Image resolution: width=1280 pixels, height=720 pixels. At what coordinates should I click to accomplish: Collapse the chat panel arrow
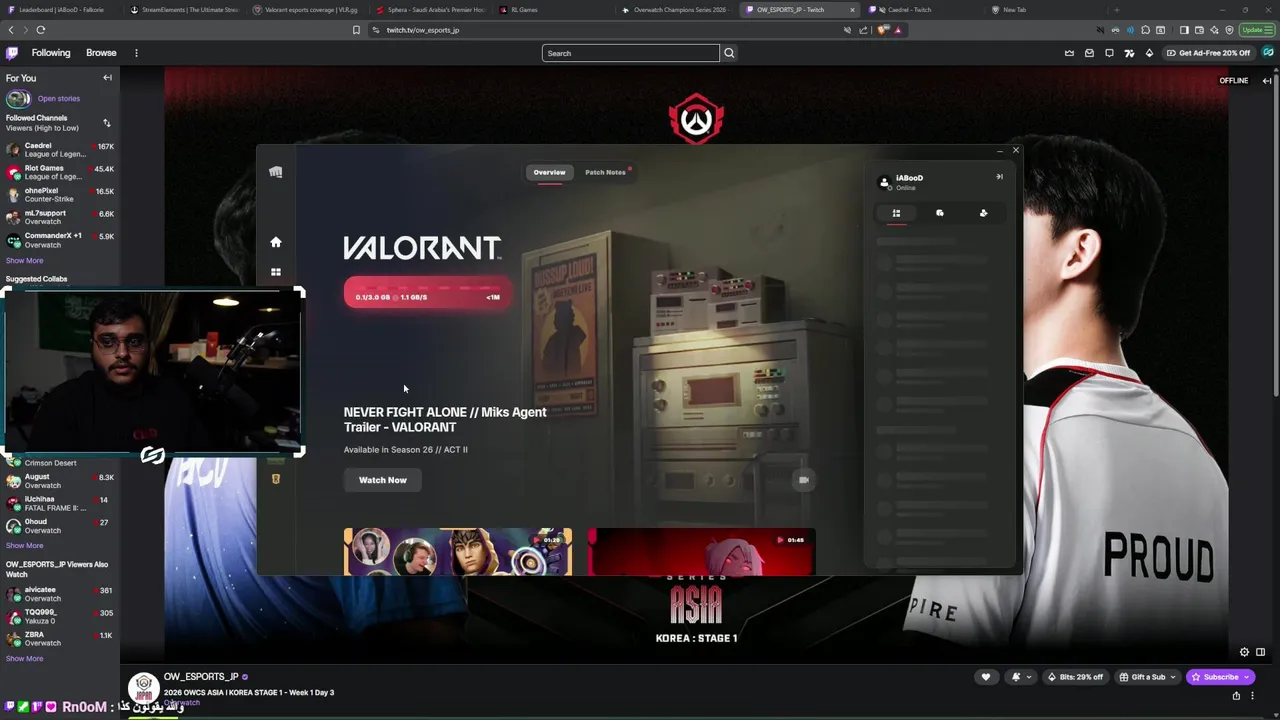[1267, 81]
